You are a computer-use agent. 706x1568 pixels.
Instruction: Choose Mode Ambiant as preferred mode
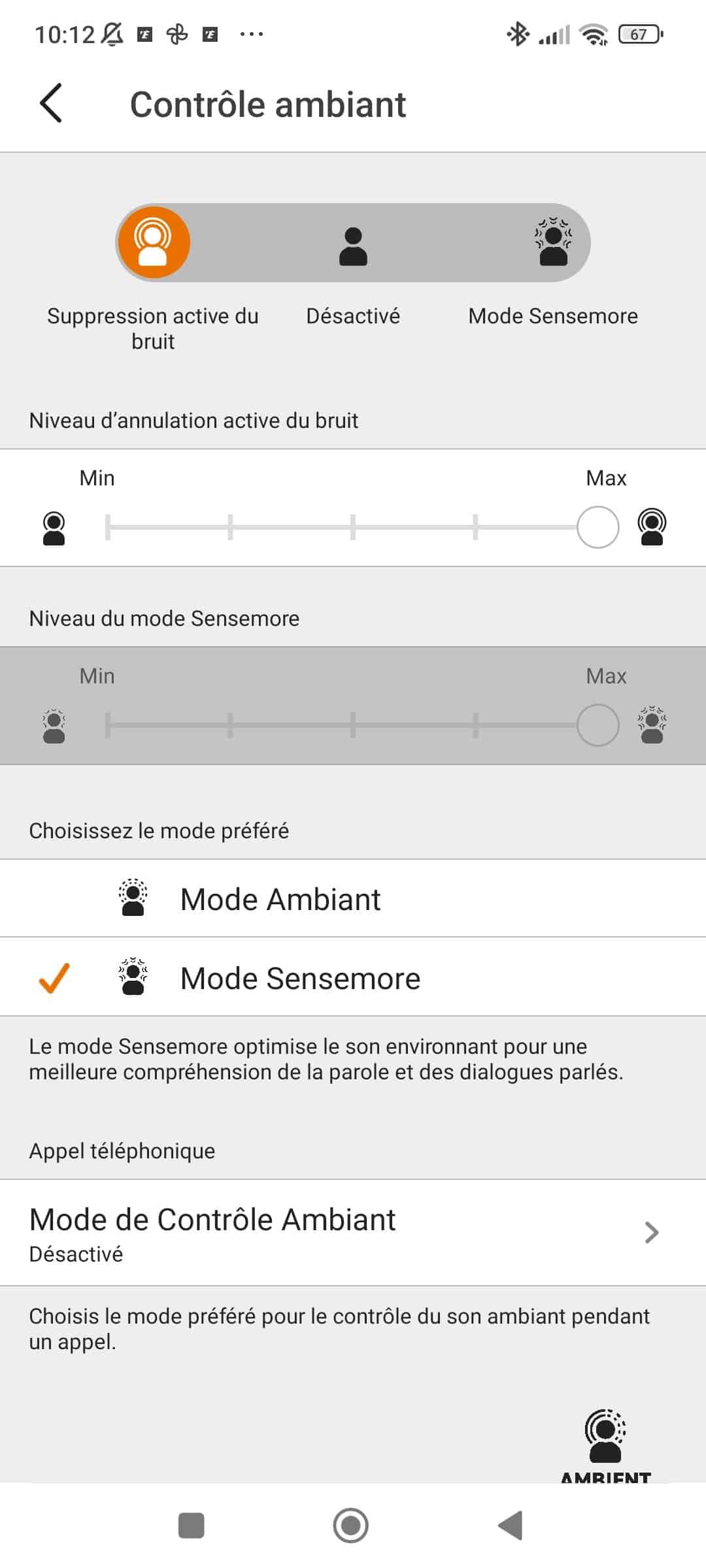(x=280, y=899)
